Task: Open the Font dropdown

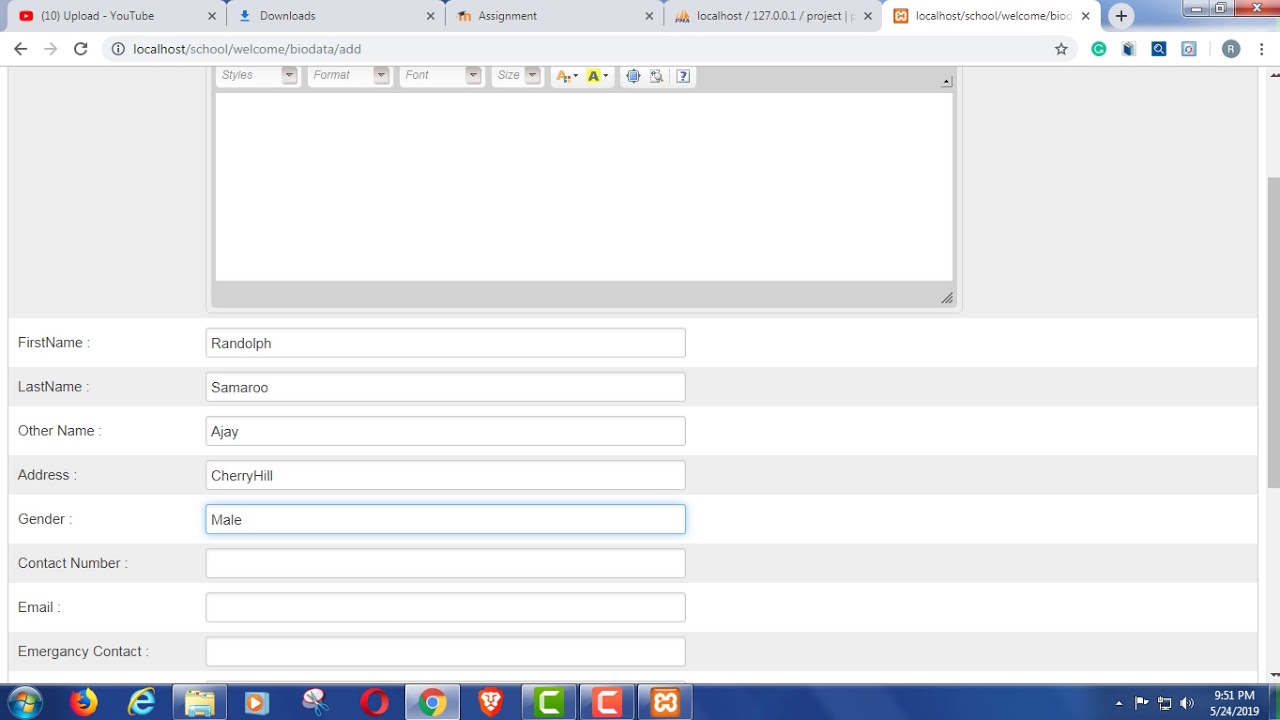Action: point(442,76)
